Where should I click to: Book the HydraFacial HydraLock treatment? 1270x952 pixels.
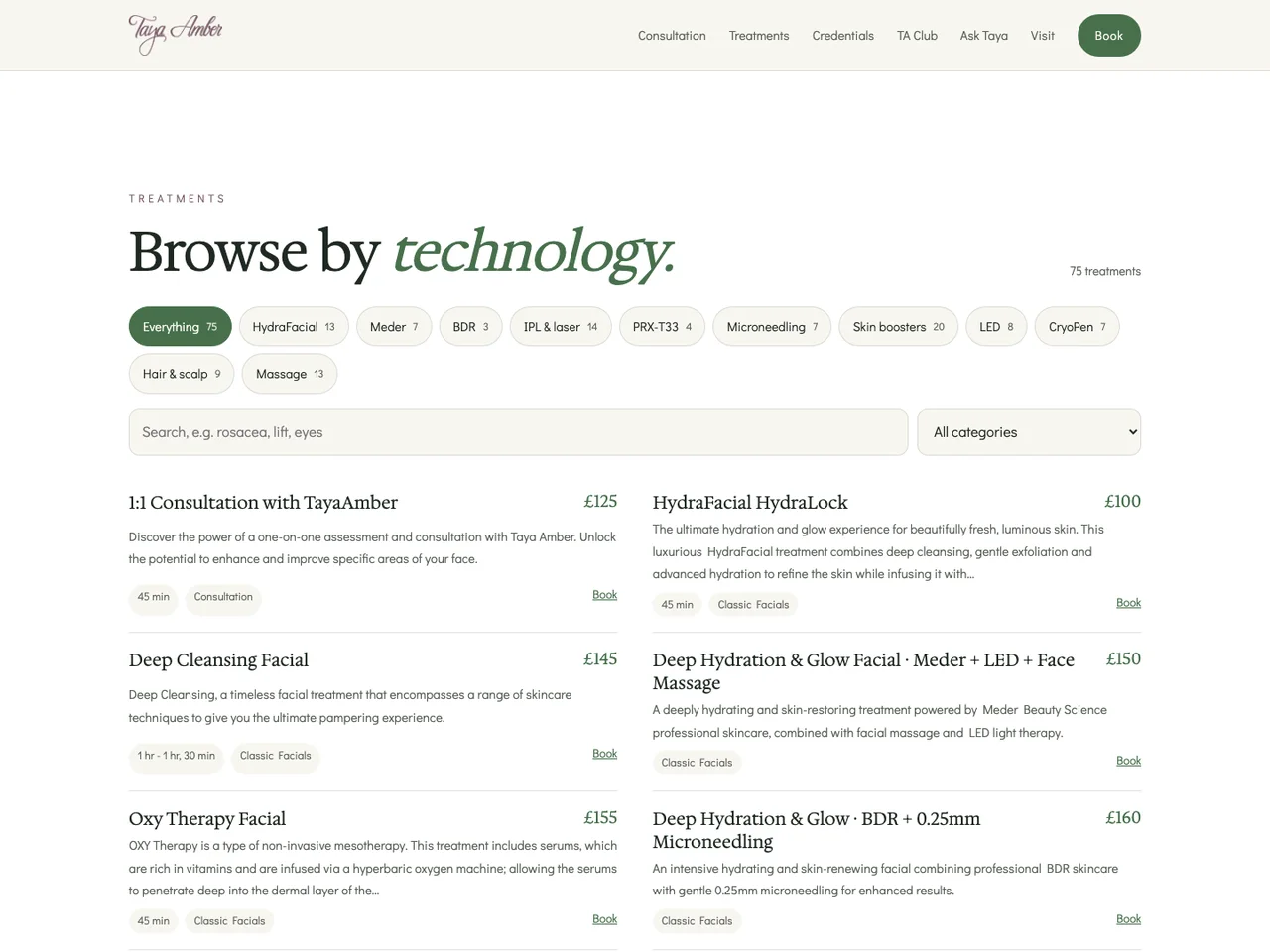1128,603
